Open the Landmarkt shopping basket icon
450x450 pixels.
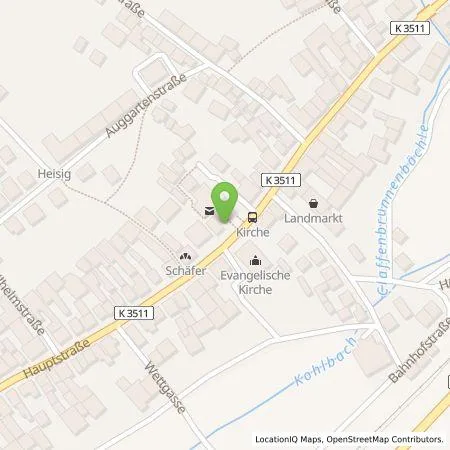tap(313, 203)
